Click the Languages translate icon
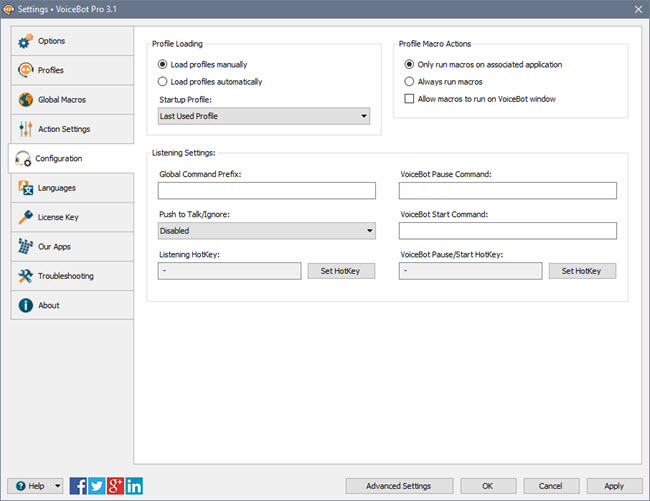Screen dimensions: 650x501 point(25,188)
